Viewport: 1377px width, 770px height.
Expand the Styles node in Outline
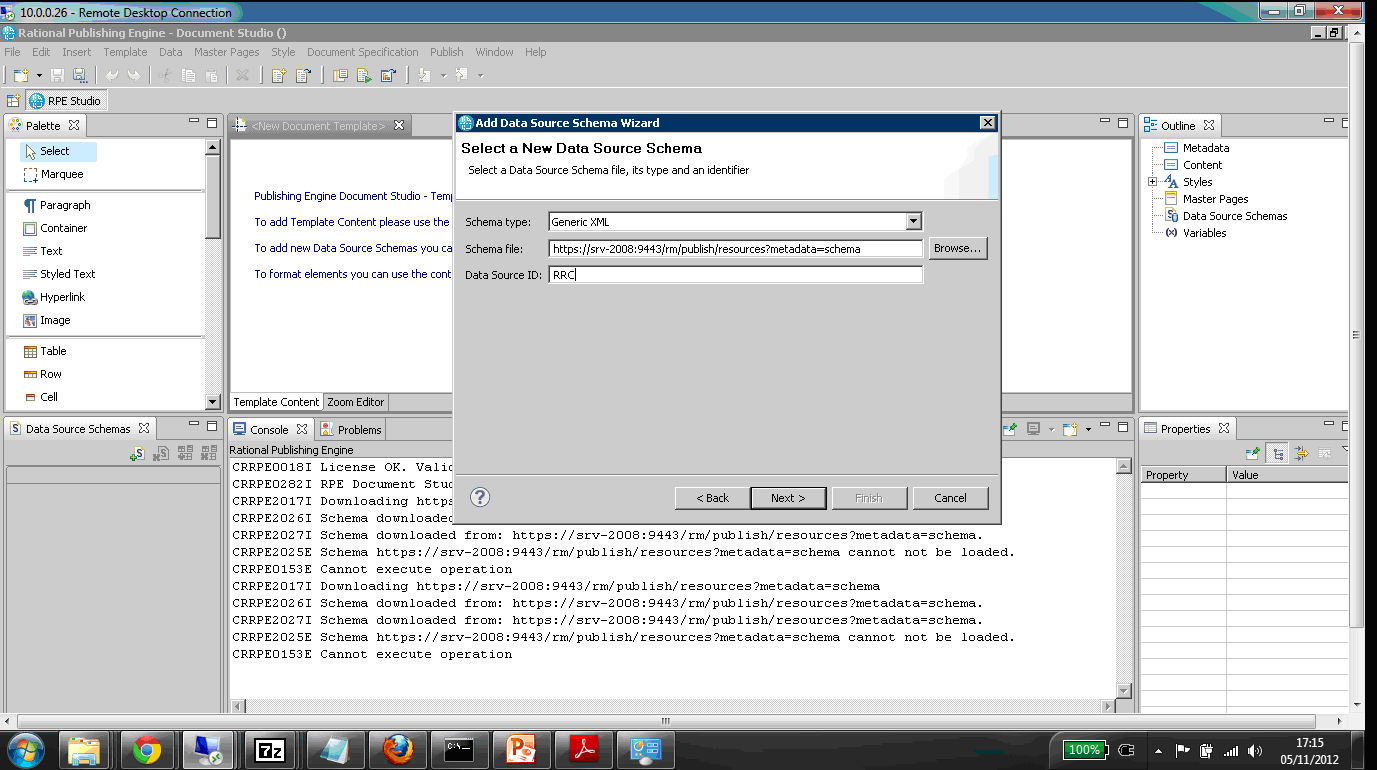coord(1153,182)
